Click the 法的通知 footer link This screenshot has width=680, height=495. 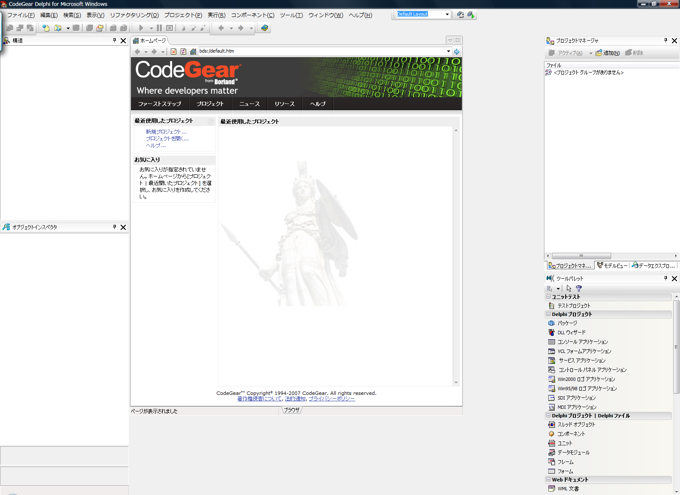pyautogui.click(x=295, y=399)
